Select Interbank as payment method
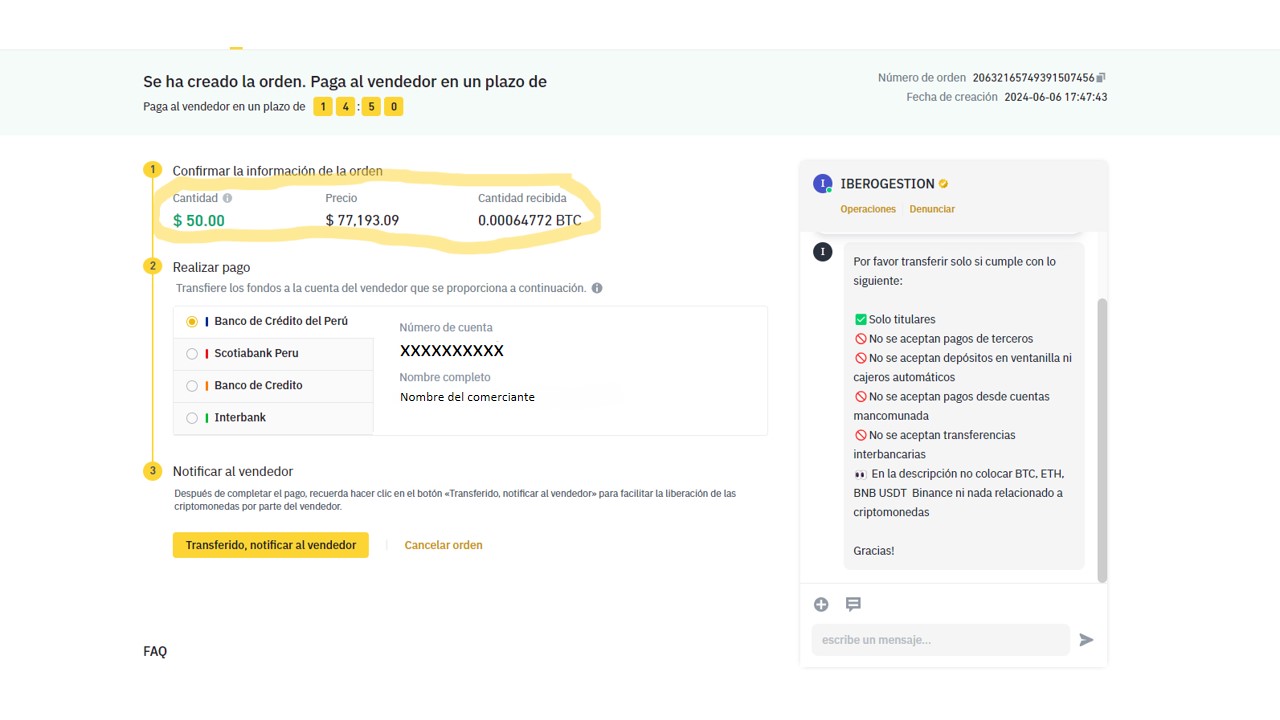The height and width of the screenshot is (720, 1280). [192, 418]
